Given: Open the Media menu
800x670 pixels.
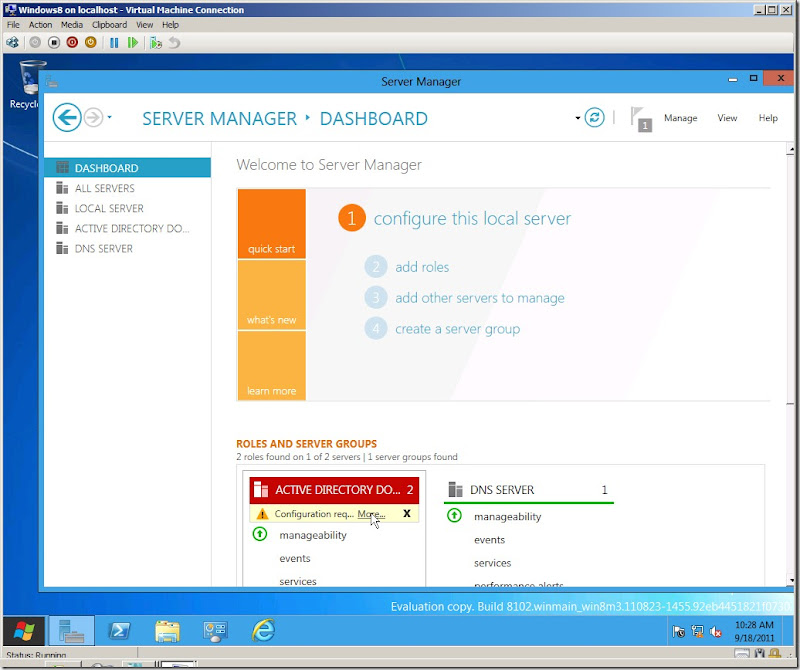Looking at the screenshot, I should (72, 24).
